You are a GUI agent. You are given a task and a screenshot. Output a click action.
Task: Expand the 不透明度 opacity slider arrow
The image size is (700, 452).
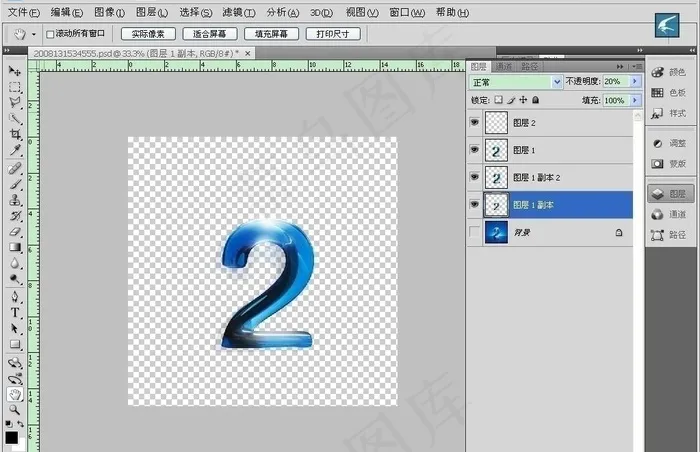pyautogui.click(x=634, y=82)
